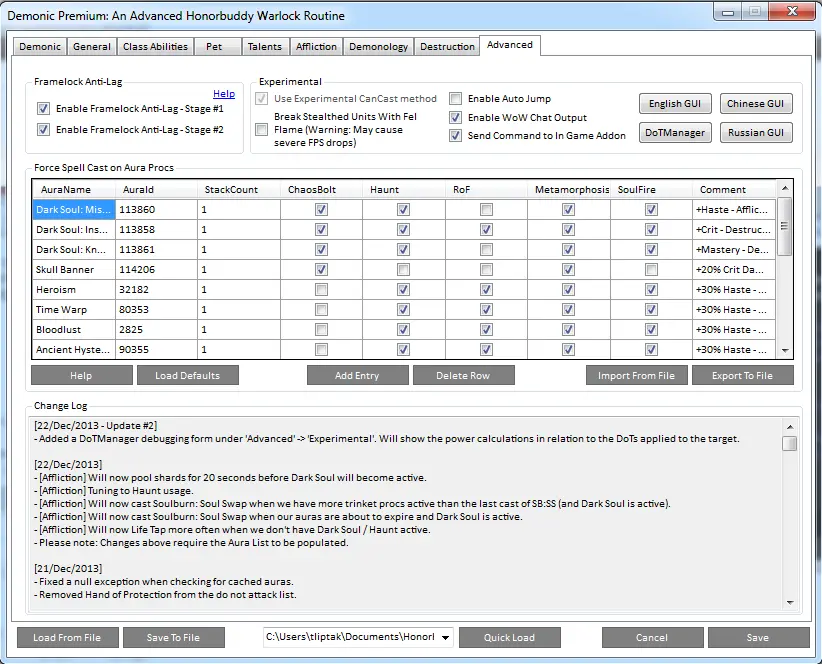Select the Advanced tab
This screenshot has height=664, width=822.
point(510,45)
